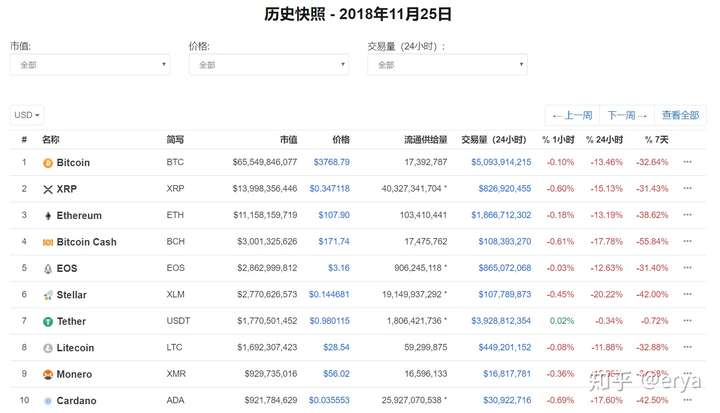The width and height of the screenshot is (720, 413).
Task: Open more options for Ethereum row
Action: tap(687, 215)
